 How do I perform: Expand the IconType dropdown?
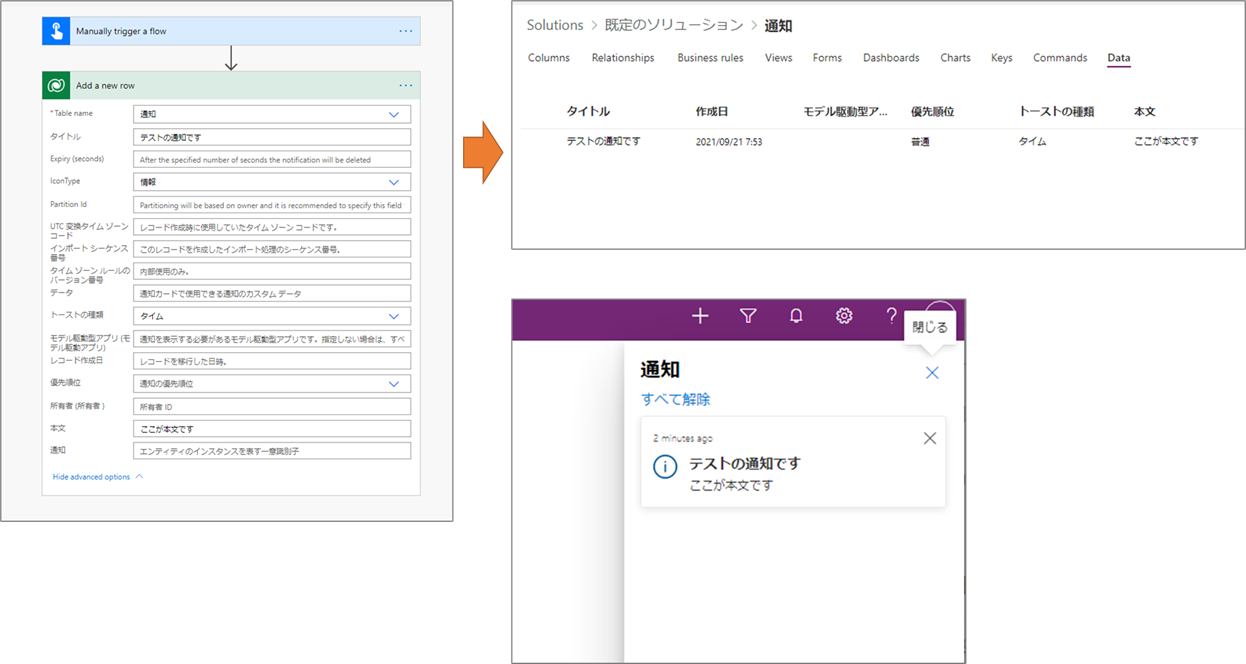(x=393, y=182)
